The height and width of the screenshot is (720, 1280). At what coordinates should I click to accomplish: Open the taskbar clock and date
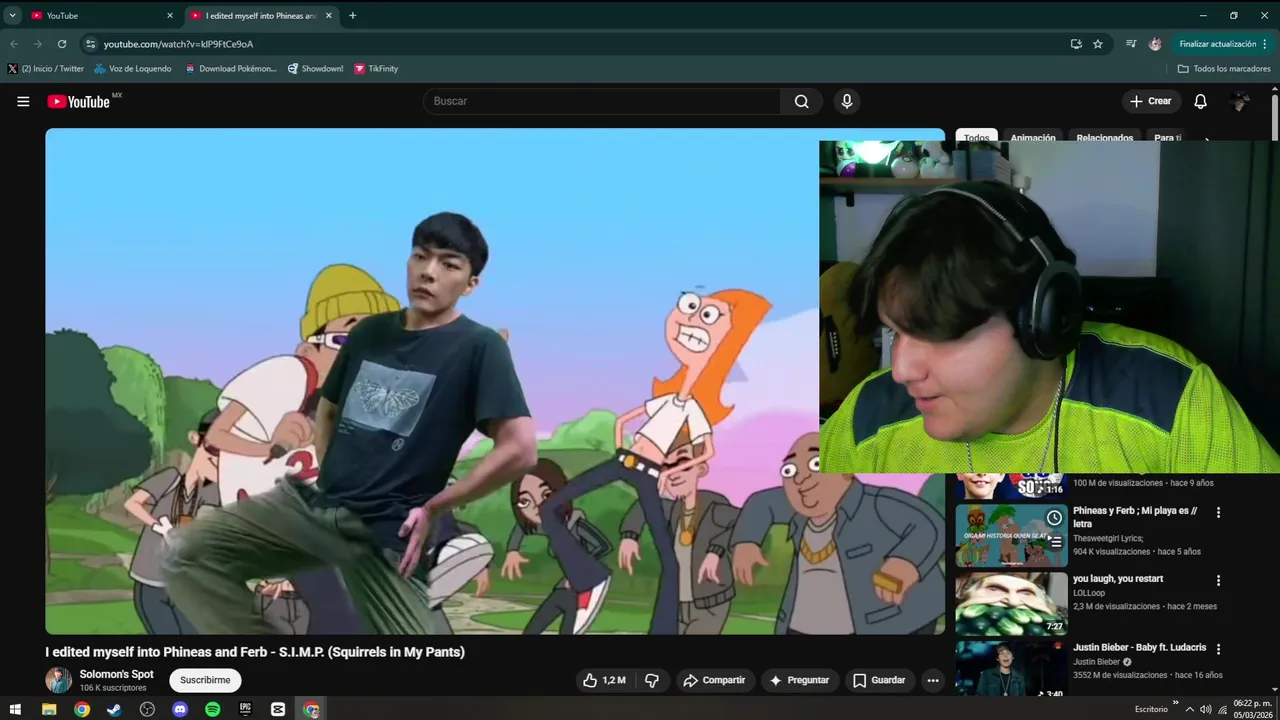(x=1252, y=709)
